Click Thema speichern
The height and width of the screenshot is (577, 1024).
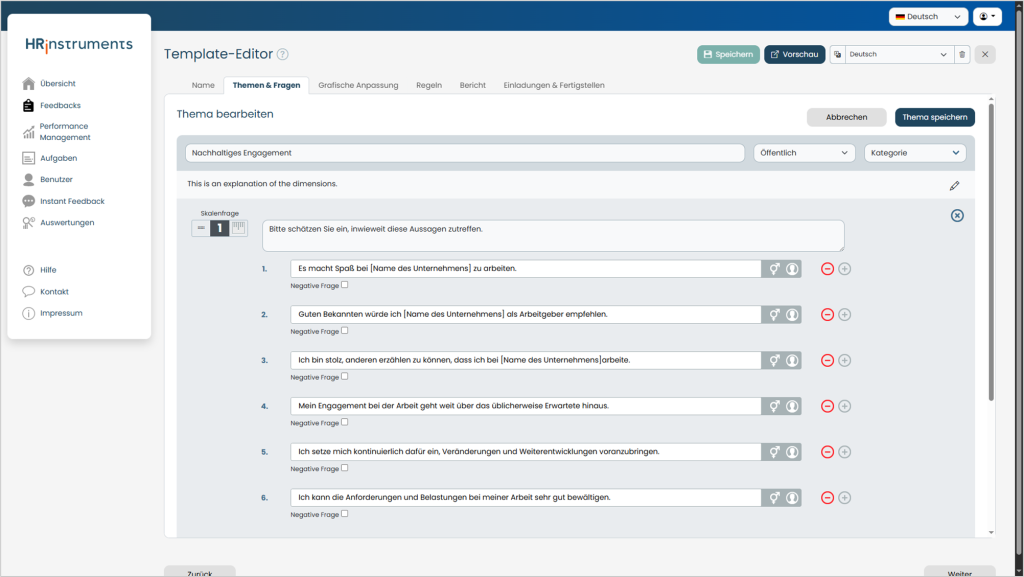[x=935, y=117]
